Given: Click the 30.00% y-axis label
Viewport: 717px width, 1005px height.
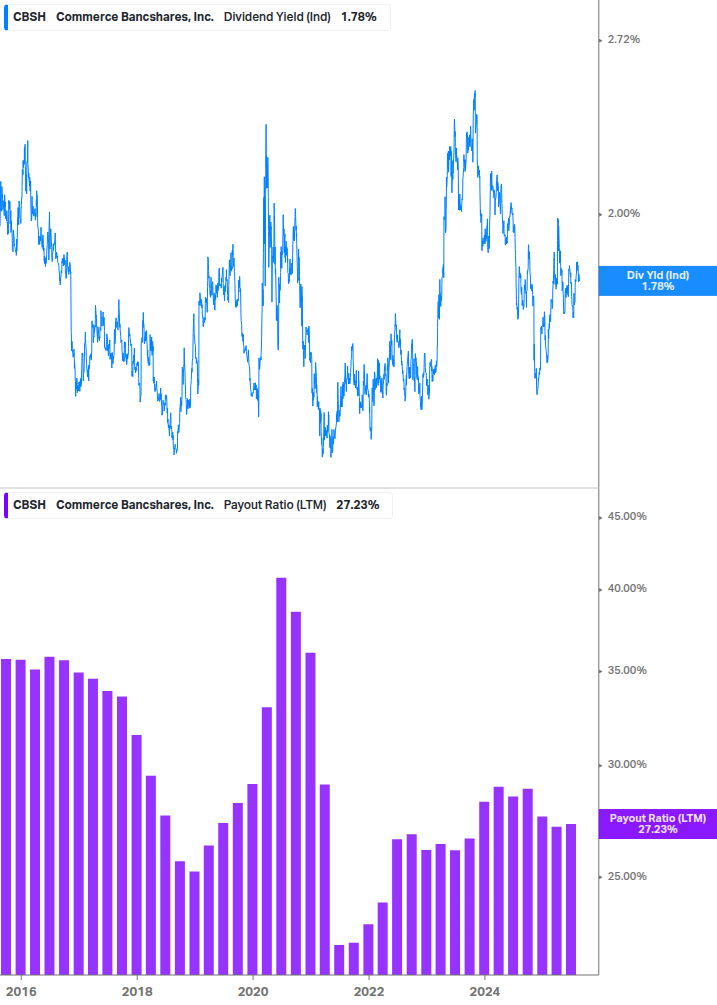Looking at the screenshot, I should (x=627, y=764).
